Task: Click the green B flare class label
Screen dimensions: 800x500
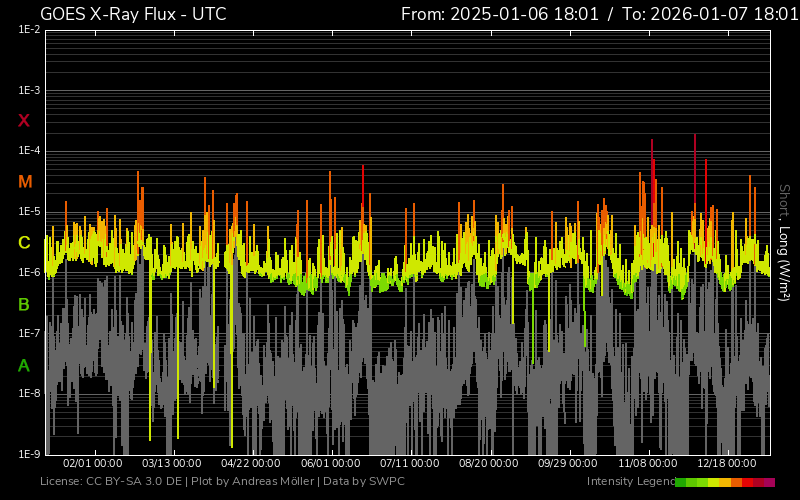Action: coord(24,304)
